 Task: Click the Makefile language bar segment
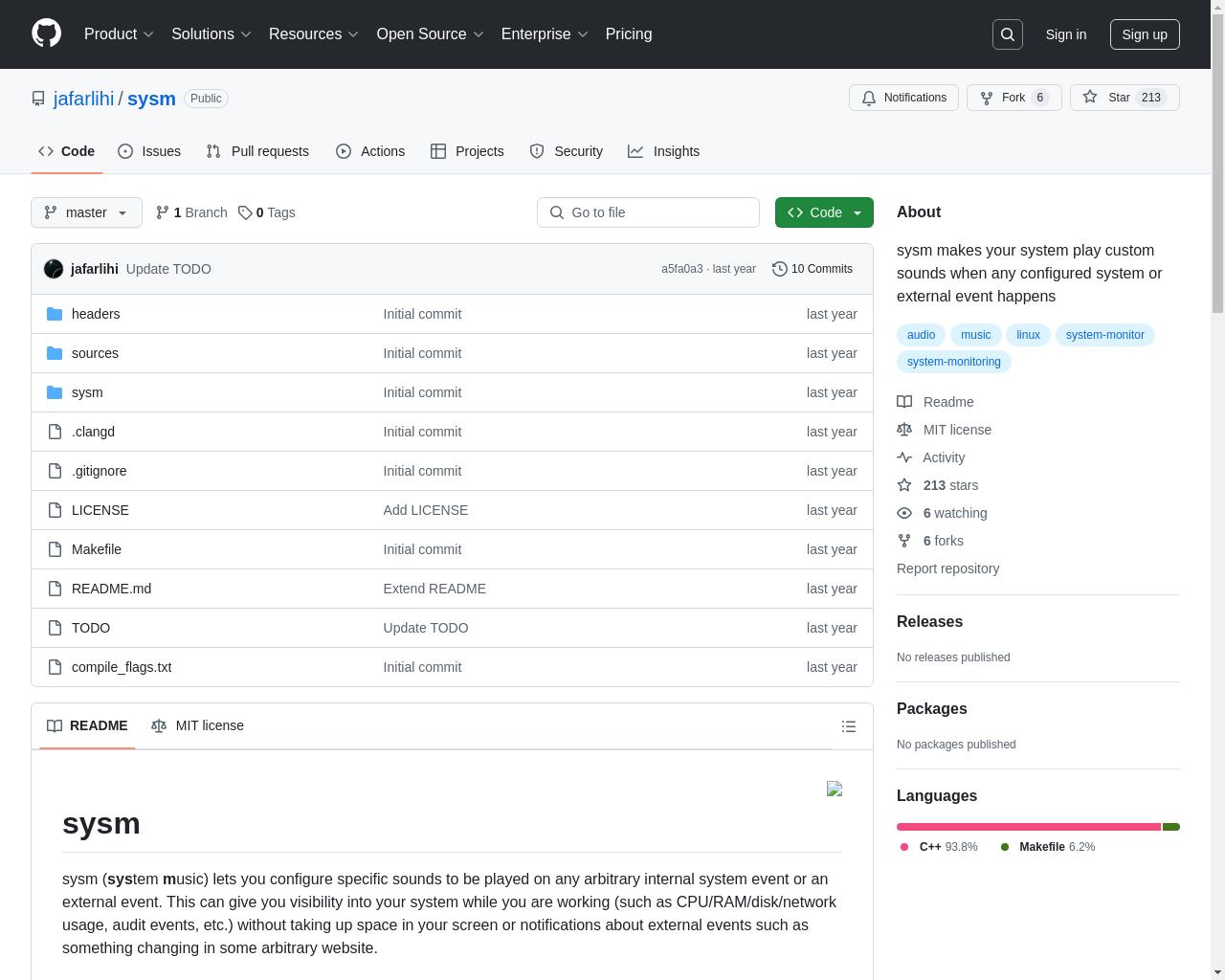pos(1171,827)
